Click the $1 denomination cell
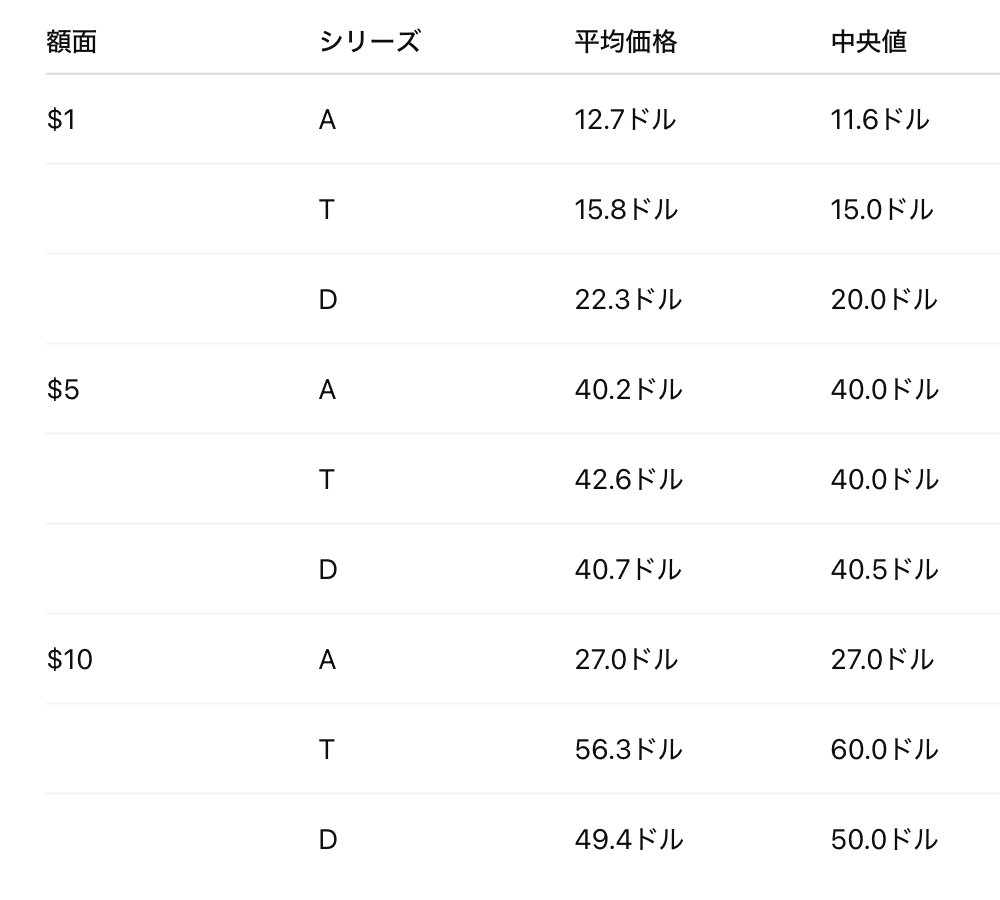 click(x=61, y=120)
